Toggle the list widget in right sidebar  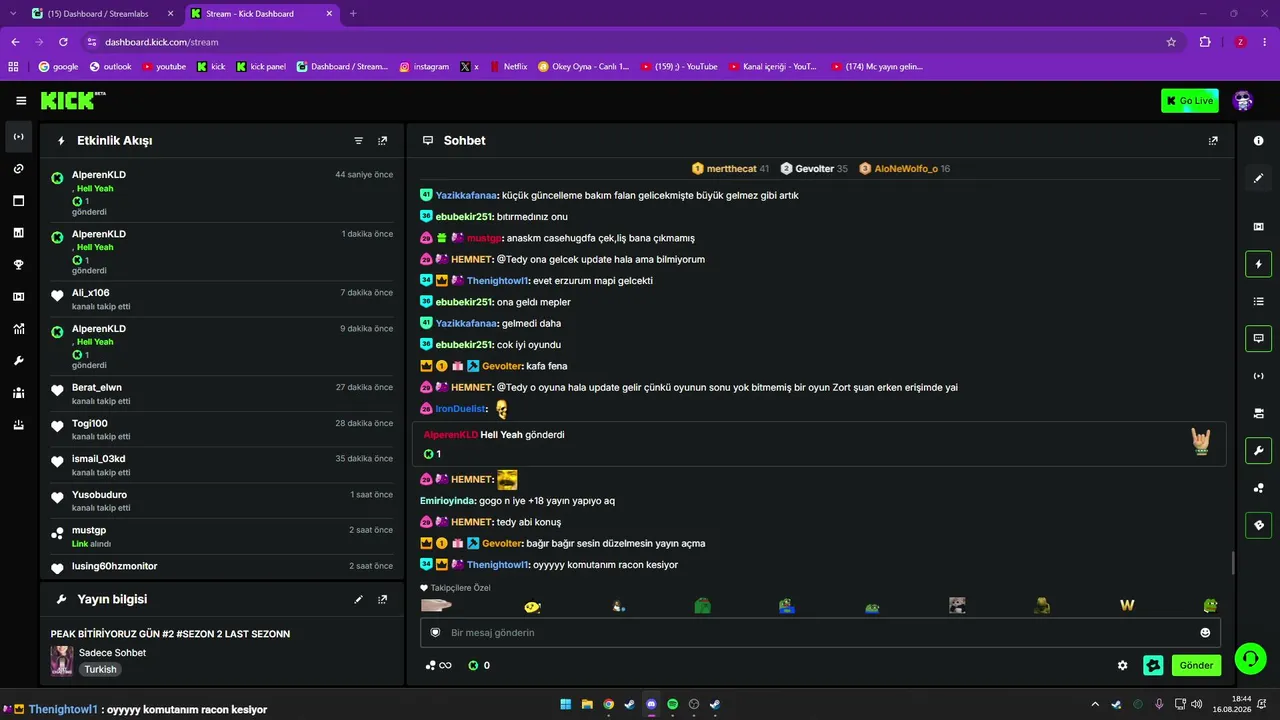point(1258,301)
